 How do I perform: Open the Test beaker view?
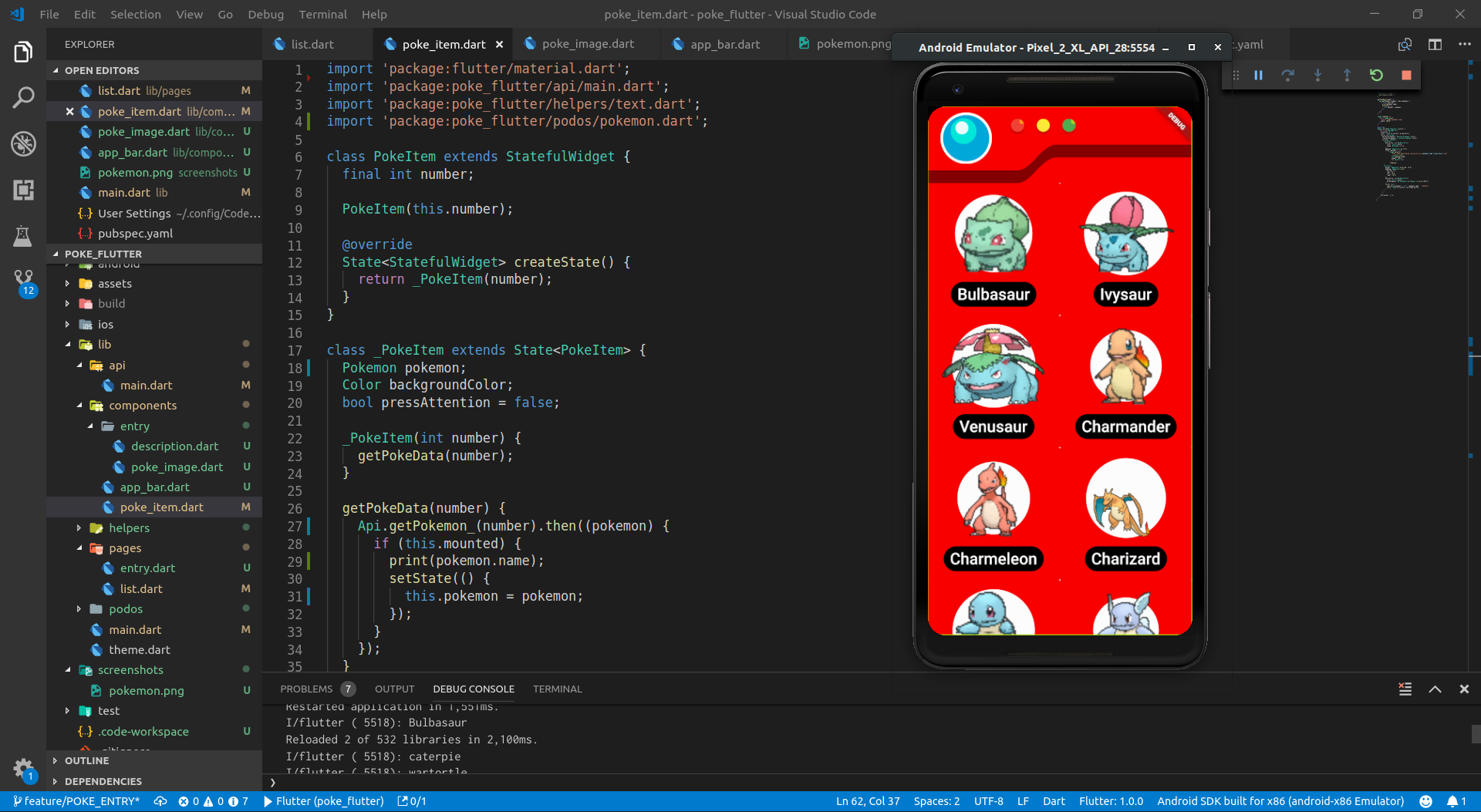coord(23,236)
